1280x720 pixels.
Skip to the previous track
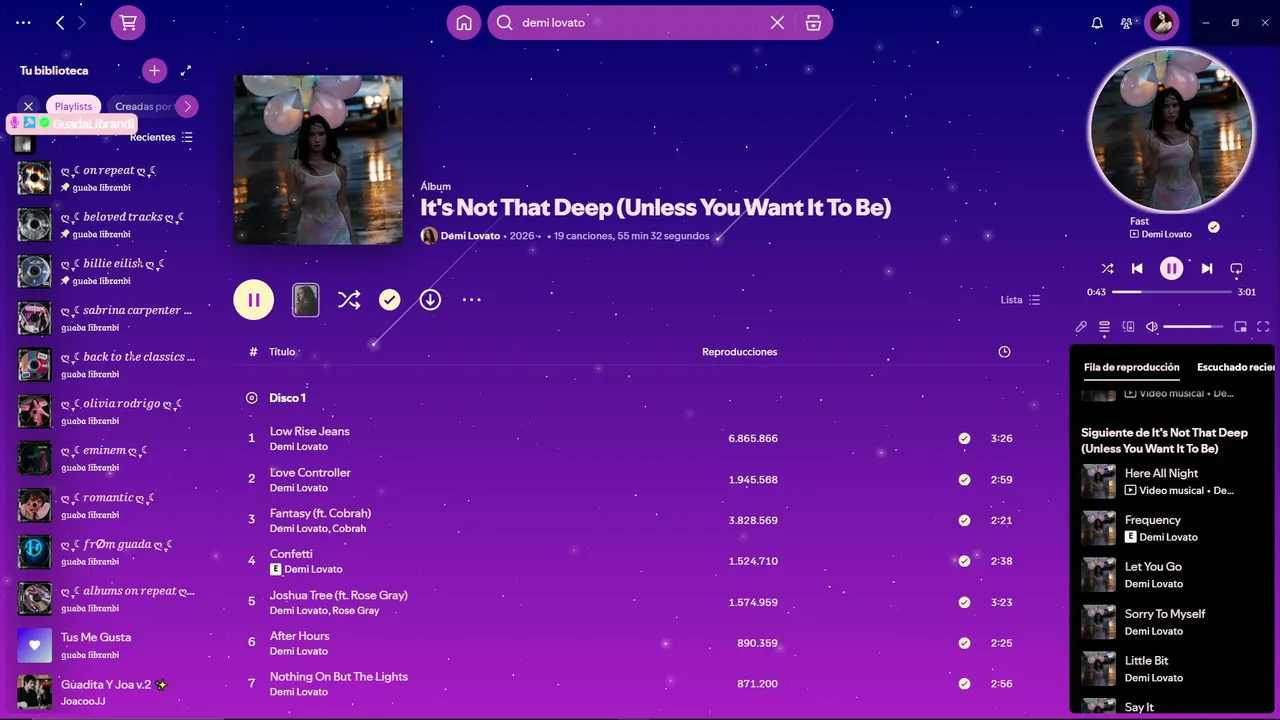(1137, 268)
